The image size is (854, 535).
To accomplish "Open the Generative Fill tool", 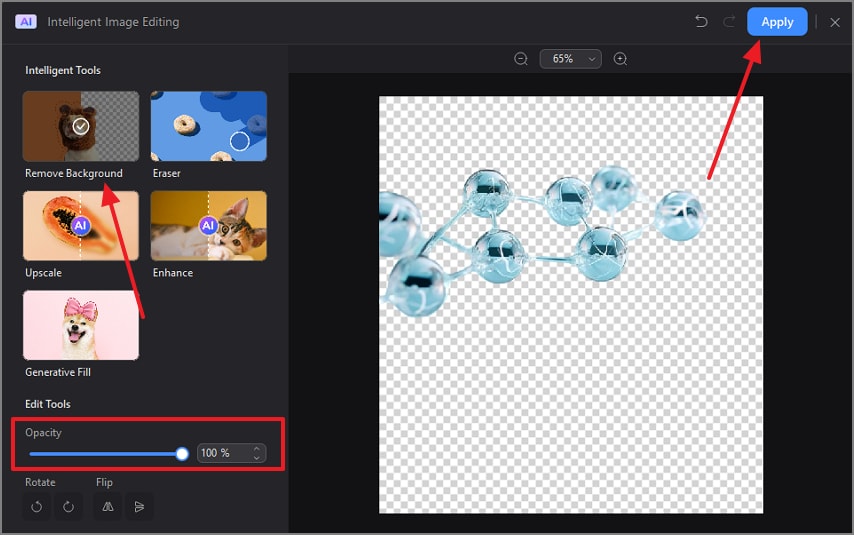I will [81, 325].
